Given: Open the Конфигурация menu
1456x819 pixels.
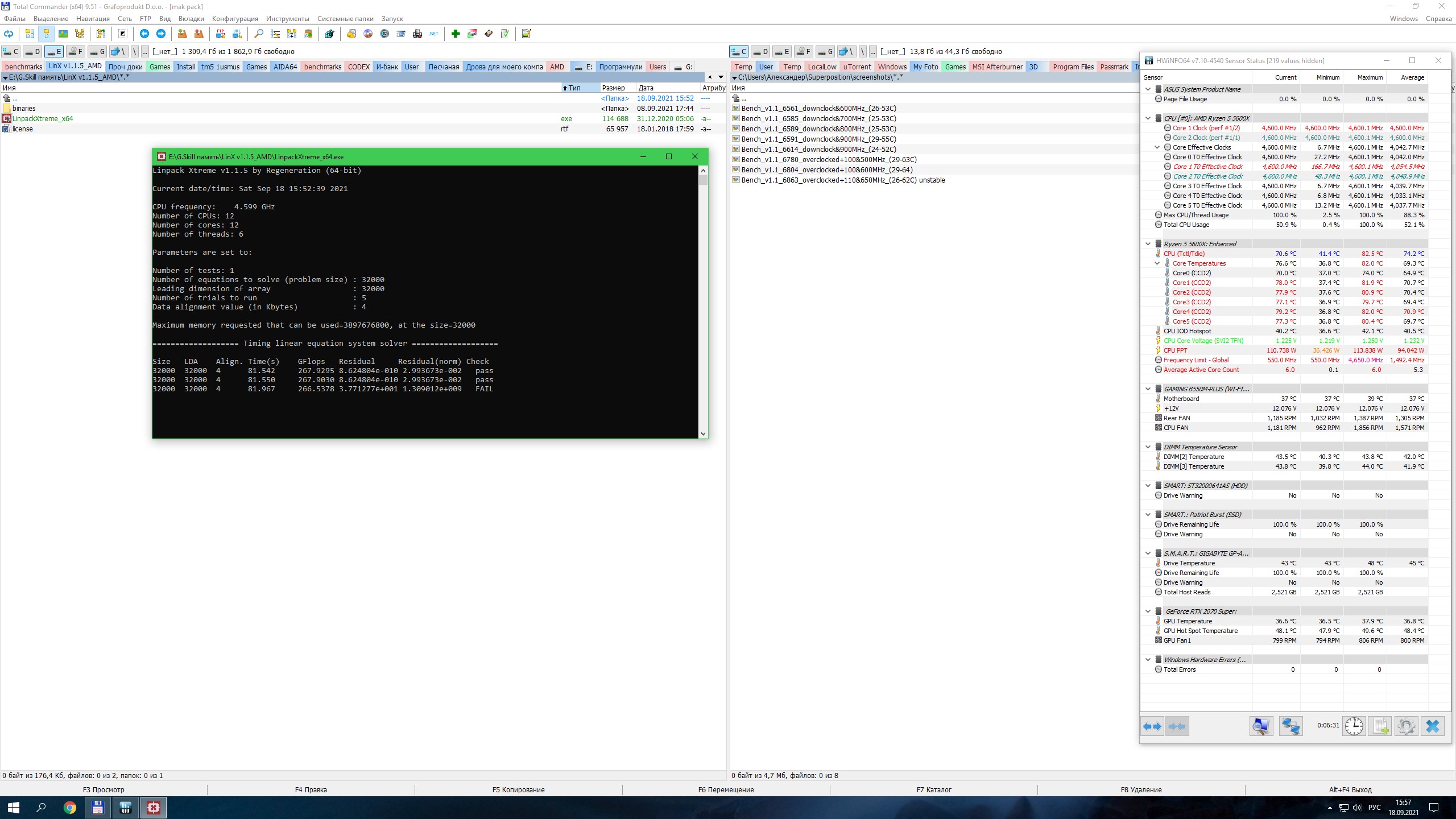Looking at the screenshot, I should tap(234, 19).
